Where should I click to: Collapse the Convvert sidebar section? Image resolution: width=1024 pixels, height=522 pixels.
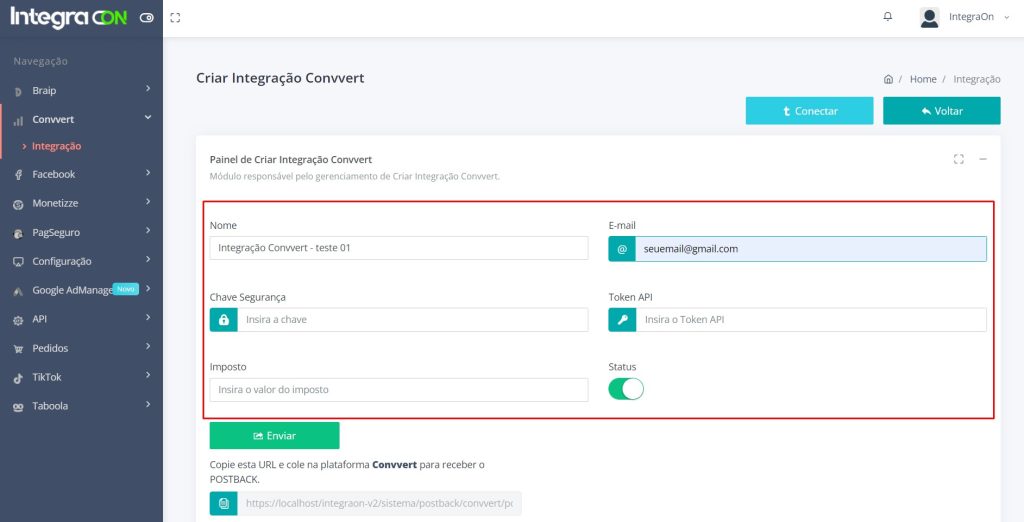80,119
